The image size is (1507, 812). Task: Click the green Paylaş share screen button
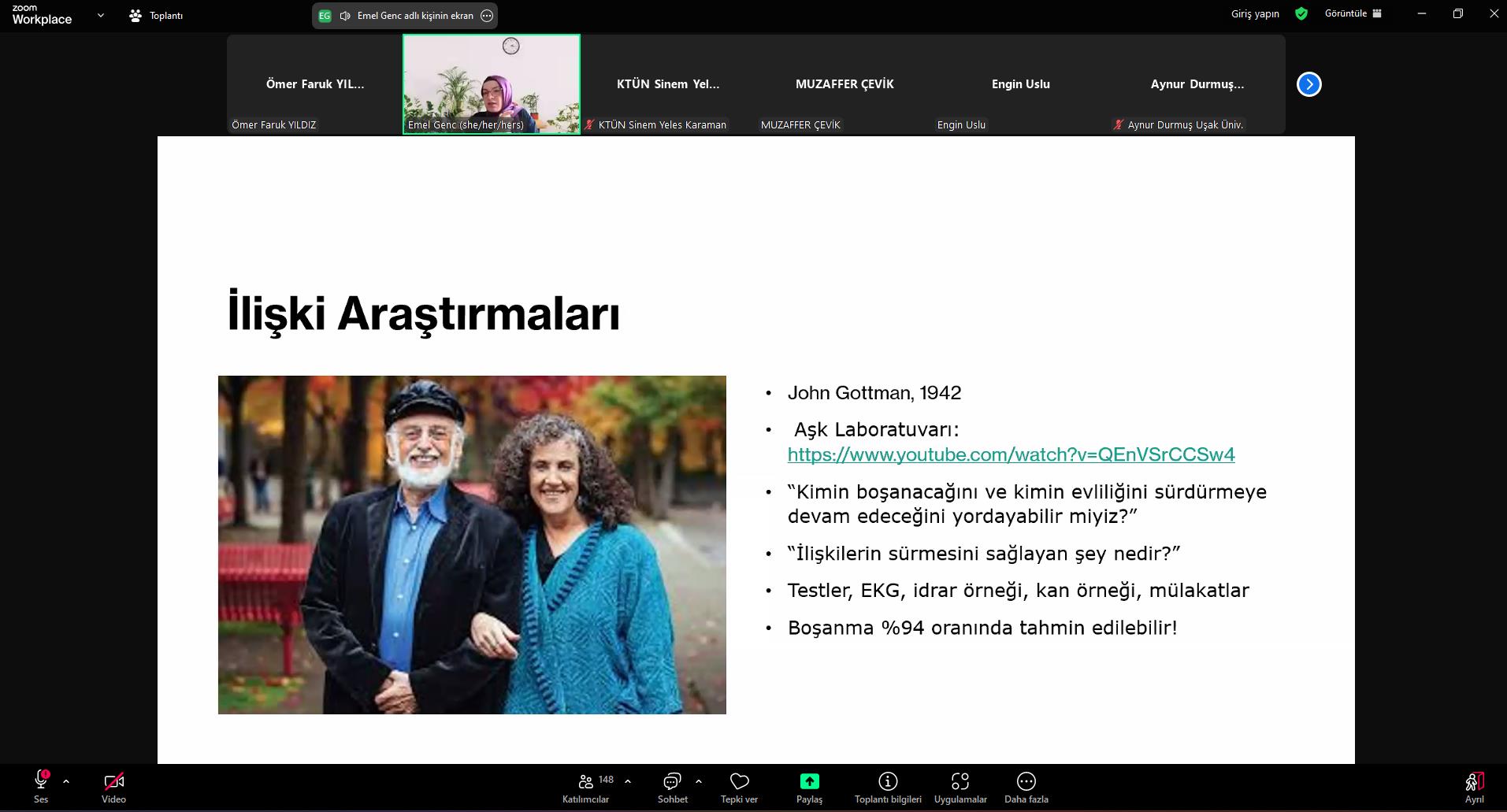click(809, 787)
